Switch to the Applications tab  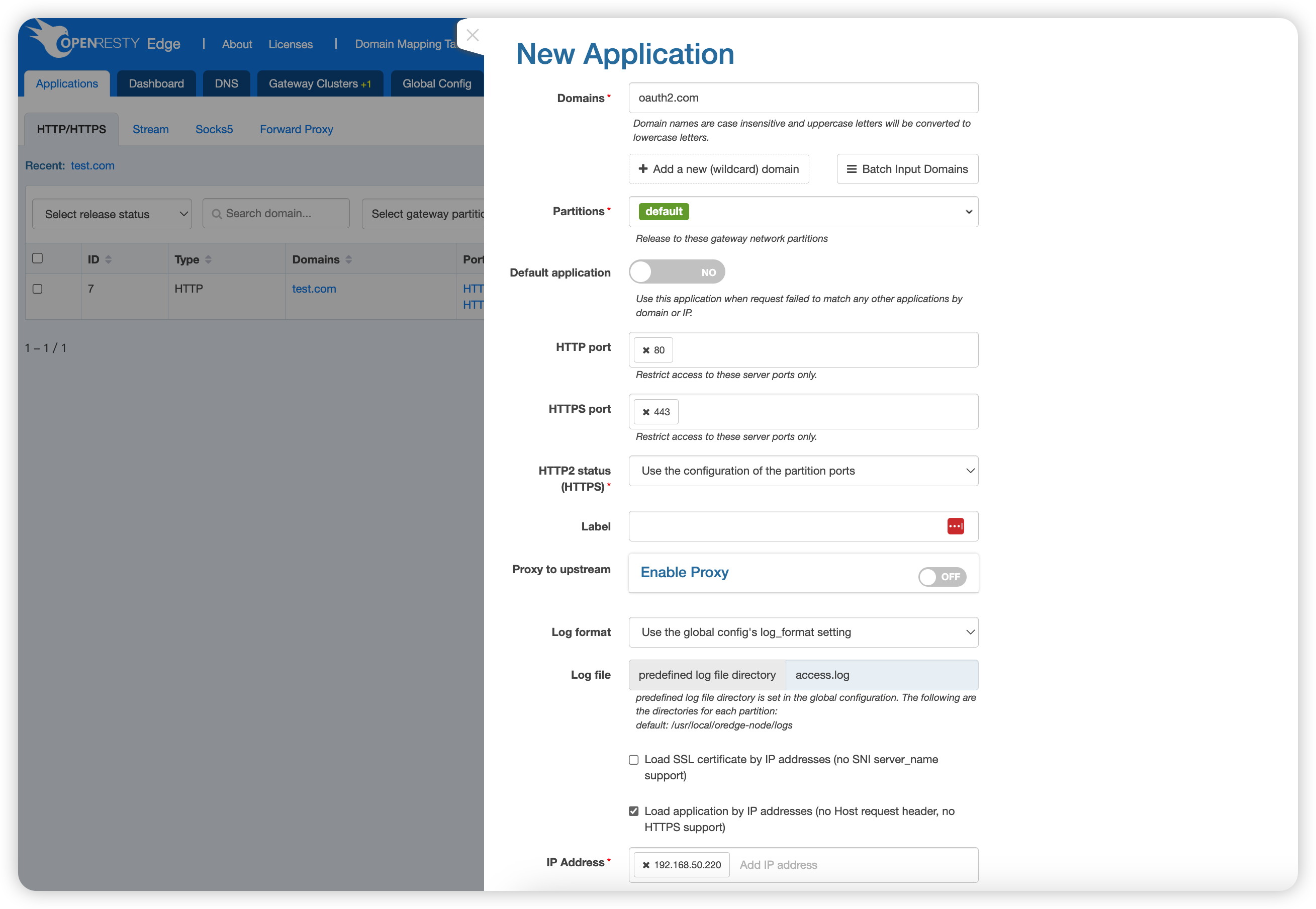(x=67, y=84)
